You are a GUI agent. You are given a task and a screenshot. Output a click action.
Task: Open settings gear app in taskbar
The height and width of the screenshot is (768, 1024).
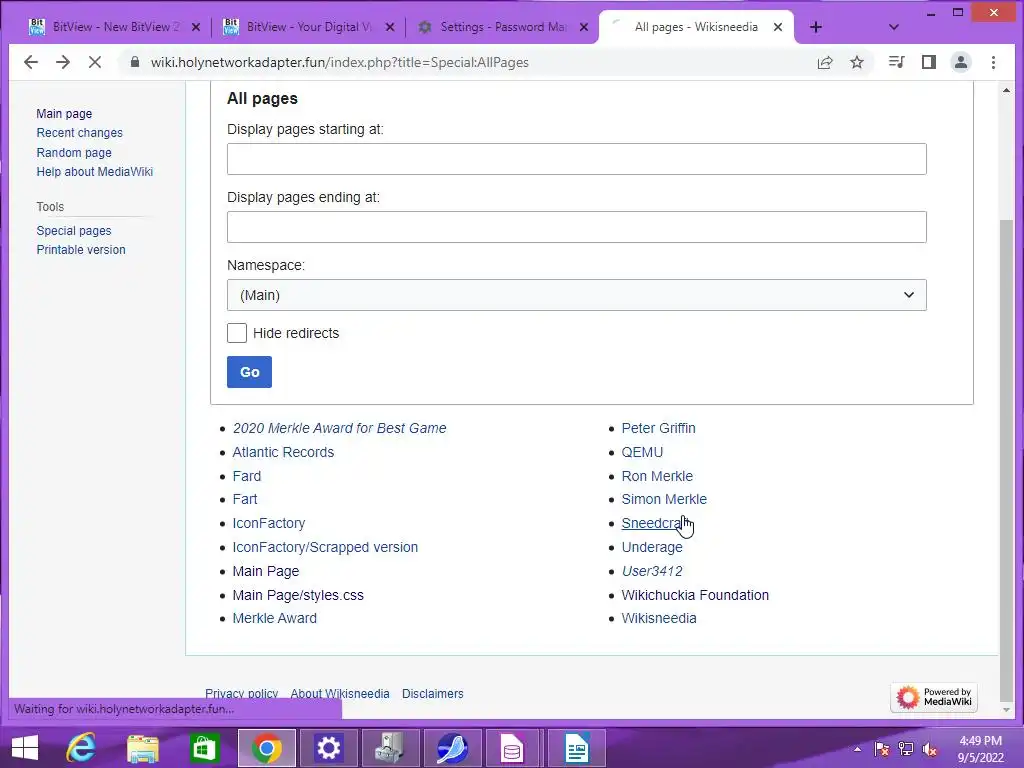[328, 748]
